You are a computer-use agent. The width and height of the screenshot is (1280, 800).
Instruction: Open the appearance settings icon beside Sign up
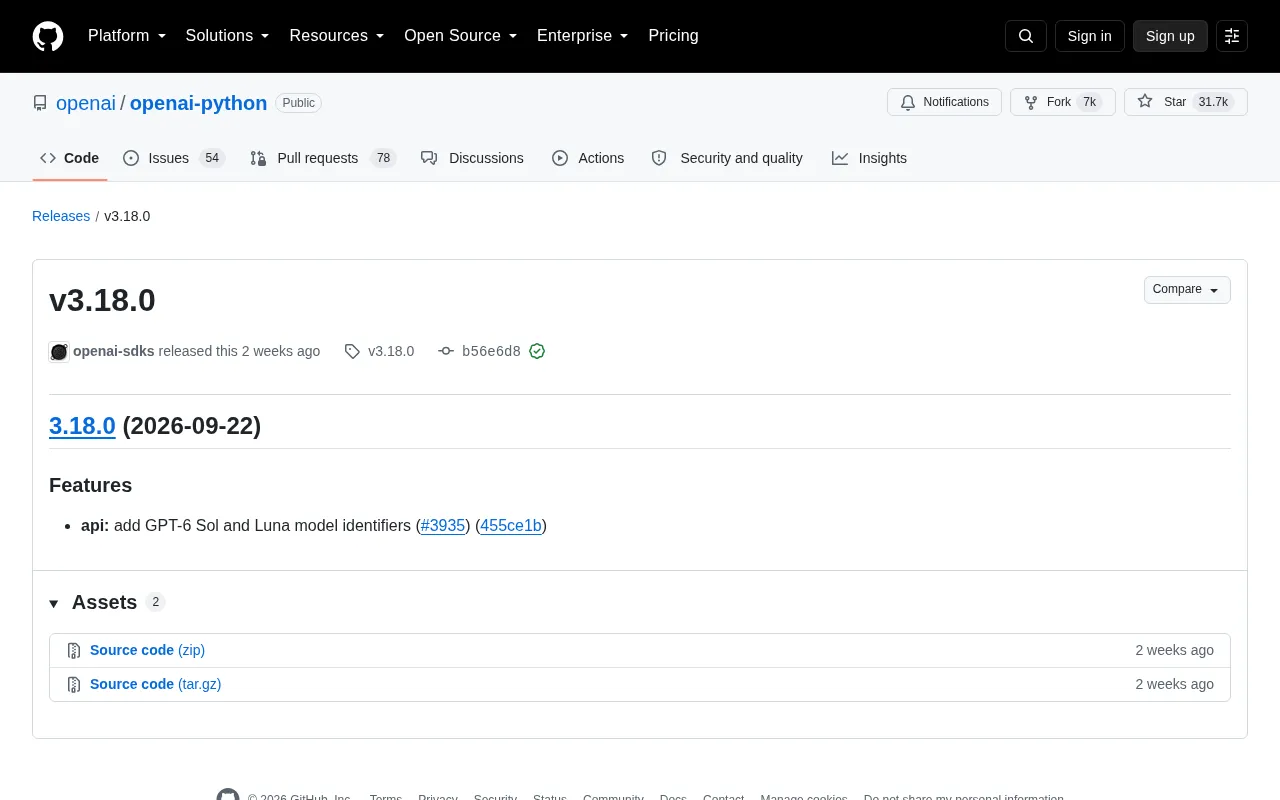point(1232,36)
